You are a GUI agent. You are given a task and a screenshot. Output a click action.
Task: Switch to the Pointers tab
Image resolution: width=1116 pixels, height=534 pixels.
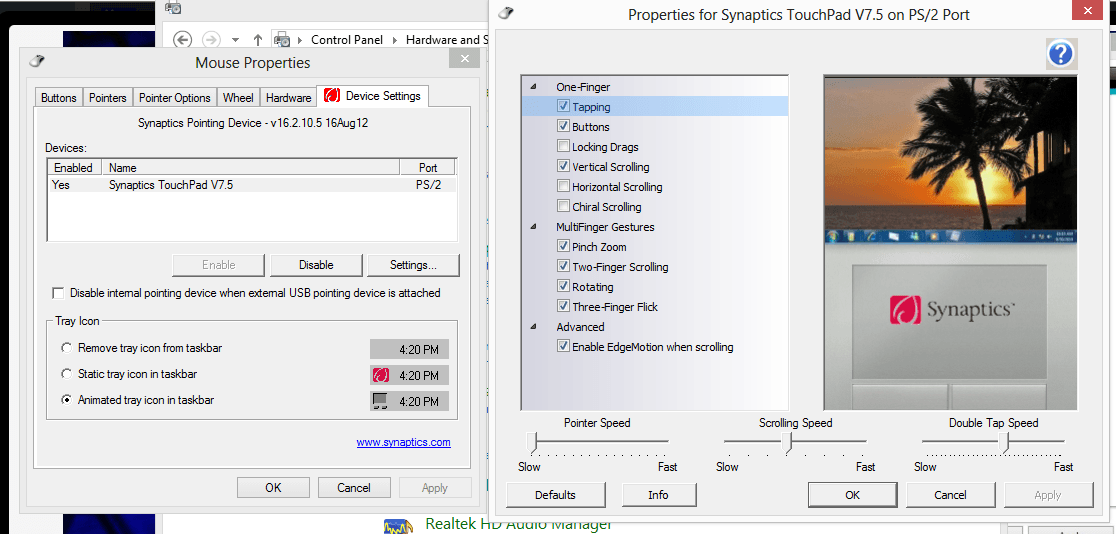click(107, 98)
